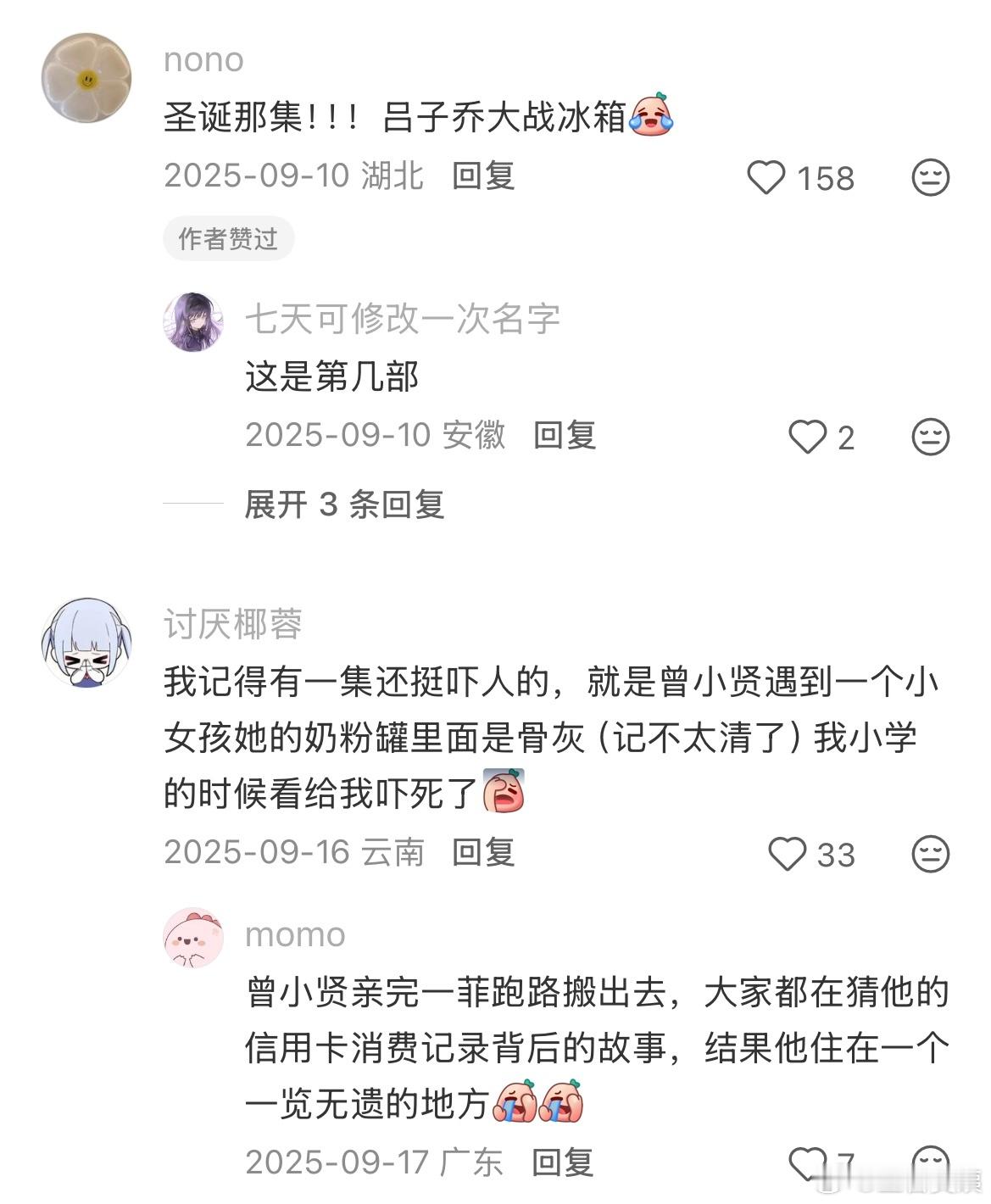Reply to the 安徽 comment via 回复
991x1204 pixels.
coord(565,435)
